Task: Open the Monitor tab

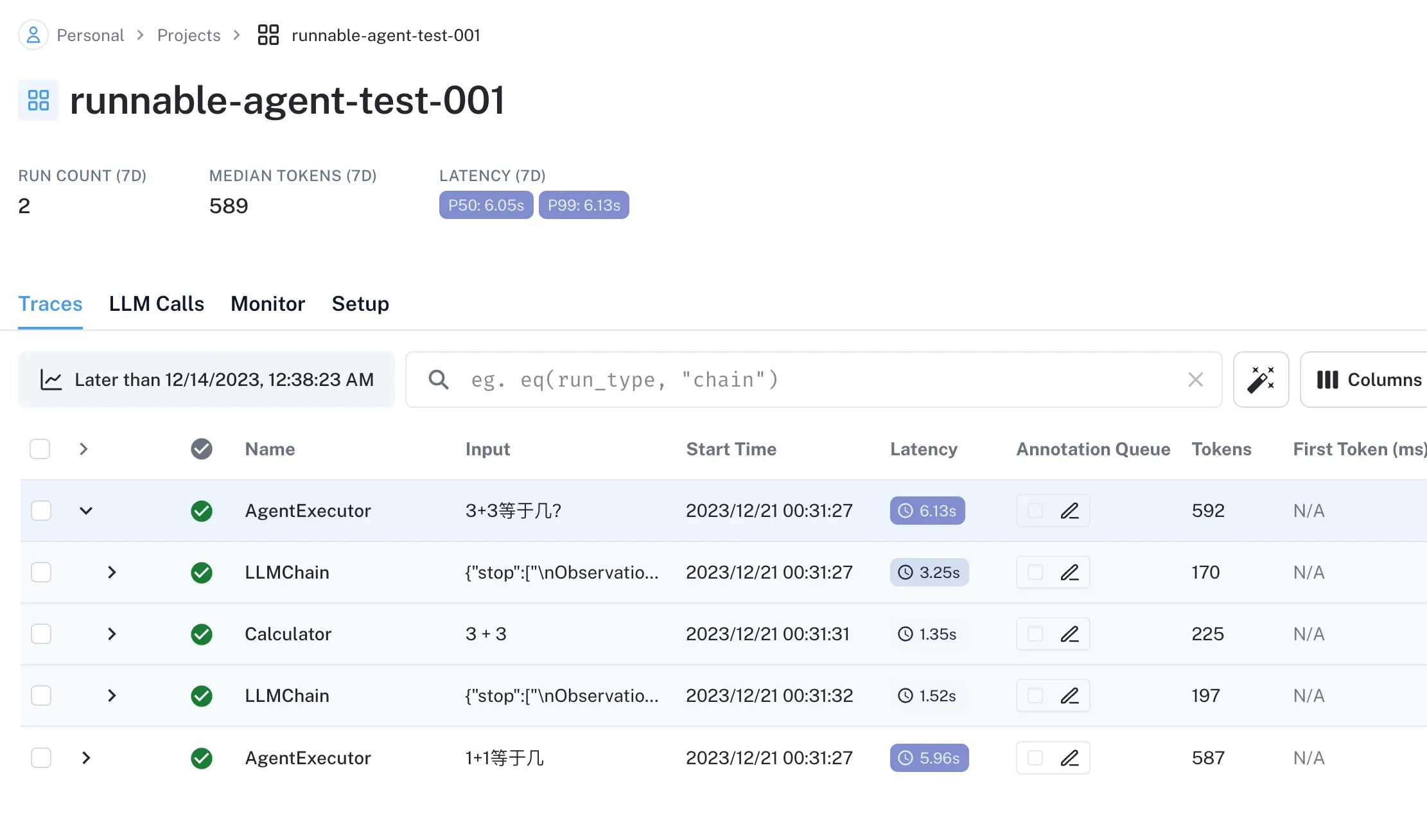Action: pos(268,304)
